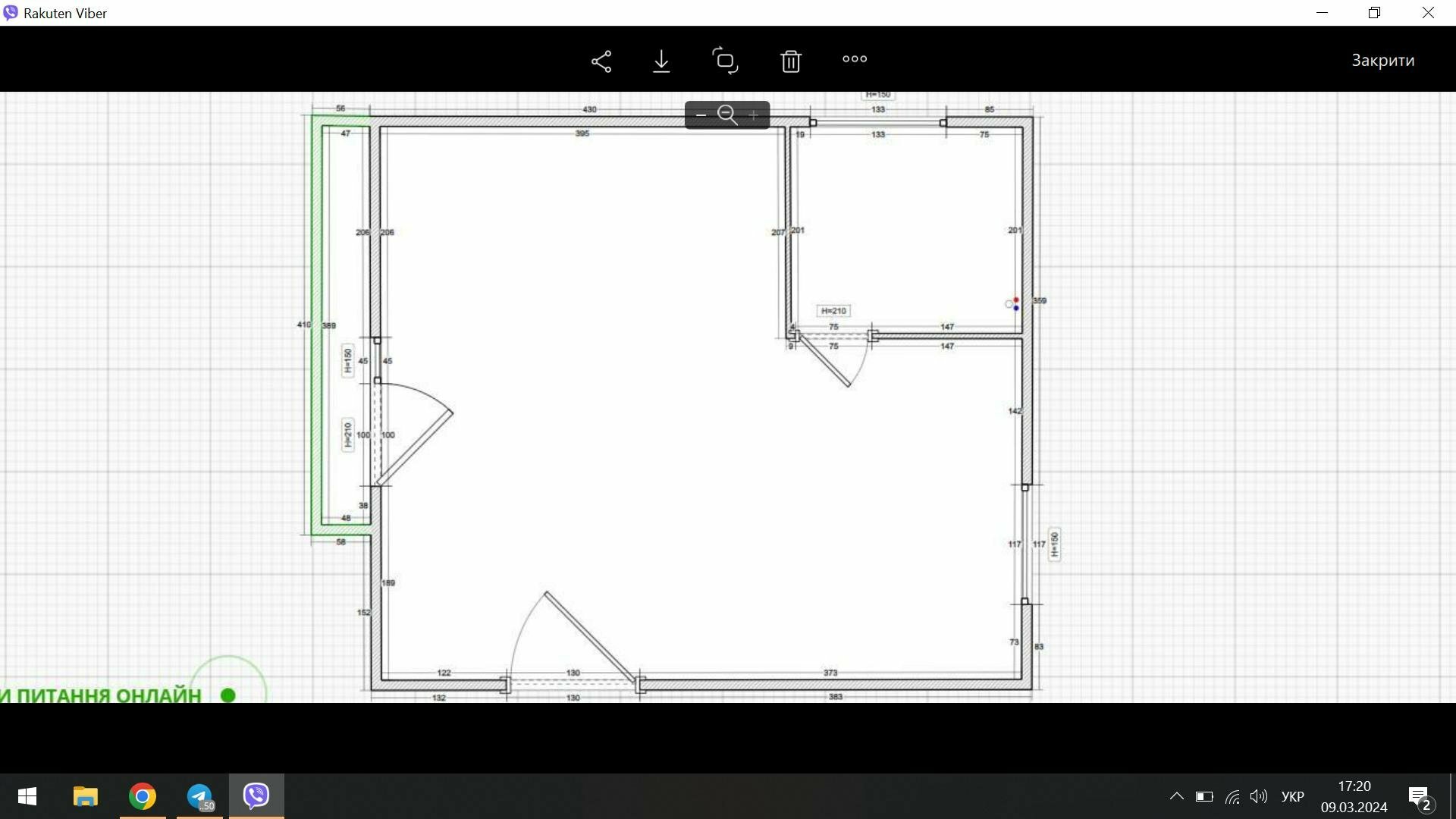This screenshot has width=1456, height=819.
Task: Share the image via the share icon
Action: 601,61
